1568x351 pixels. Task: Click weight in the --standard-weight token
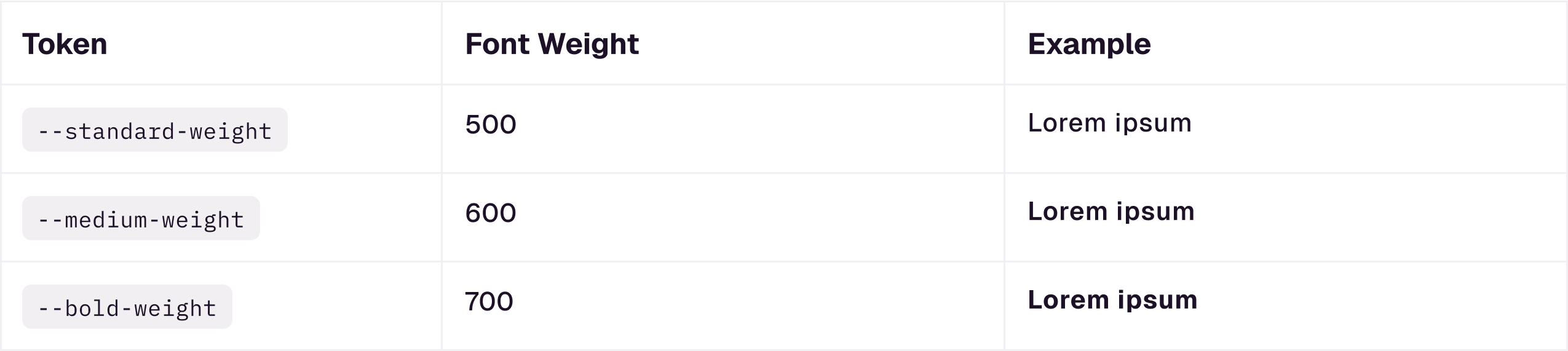pos(231,131)
